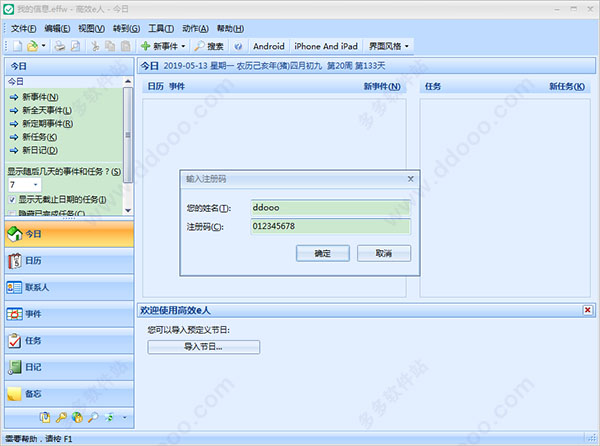600x446 pixels.
Task: Expand the 新事件 dropdown arrow
Action: [x=183, y=46]
